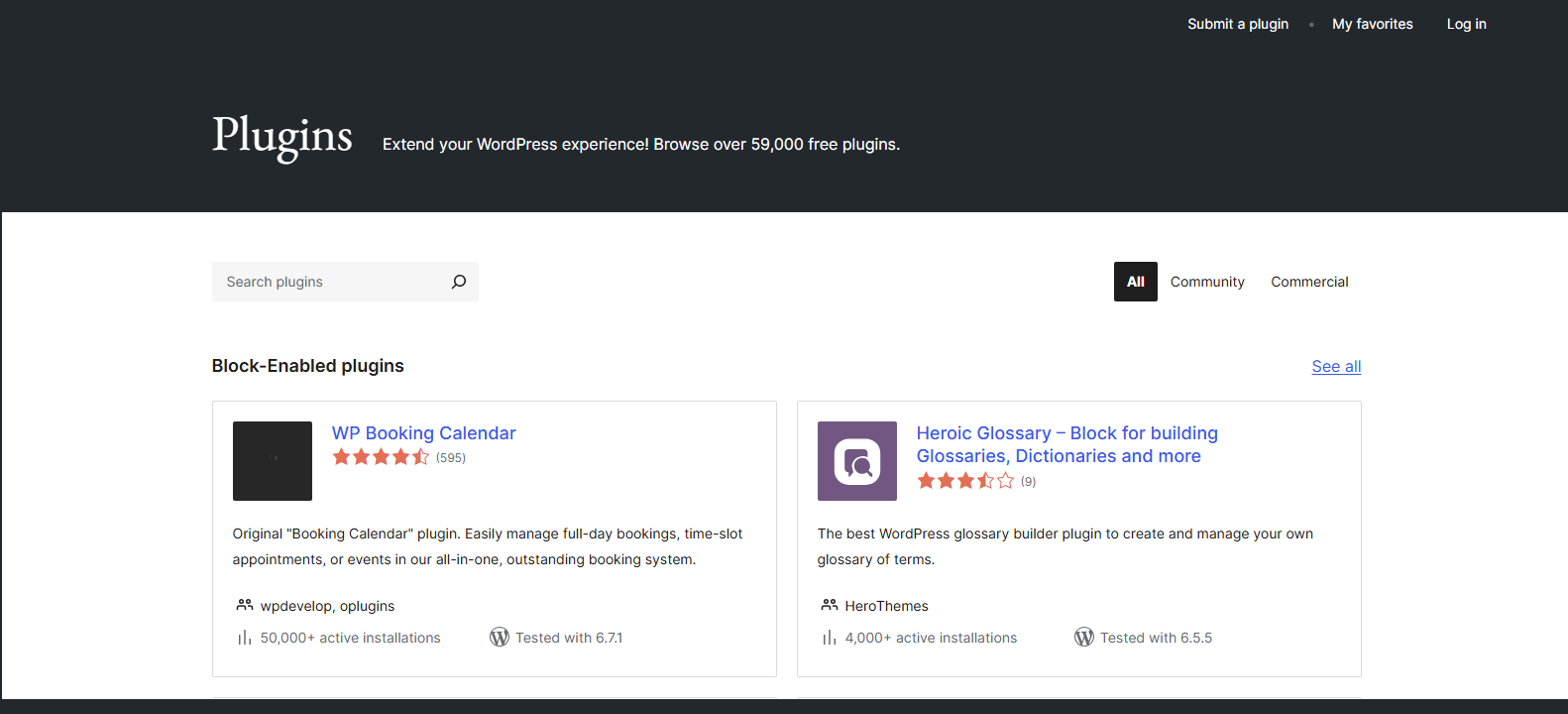1568x714 pixels.
Task: Click the bar chart icon beside 4,000+ installations
Action: tap(829, 638)
